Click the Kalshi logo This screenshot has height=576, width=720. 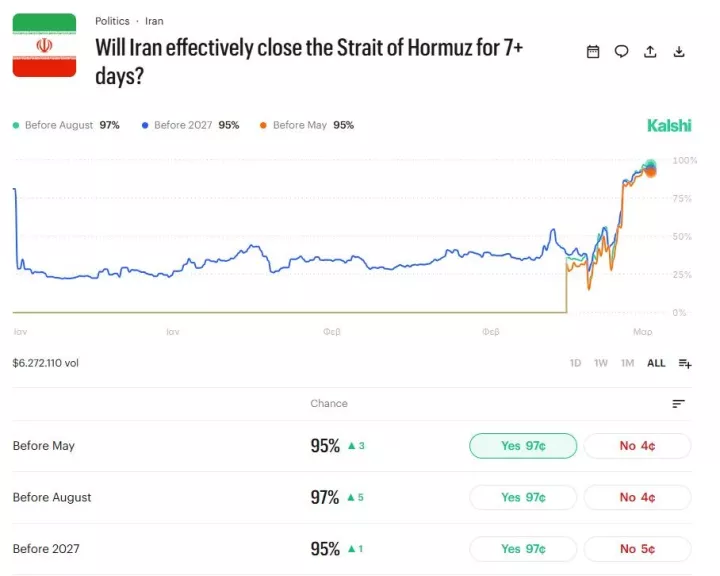point(669,125)
